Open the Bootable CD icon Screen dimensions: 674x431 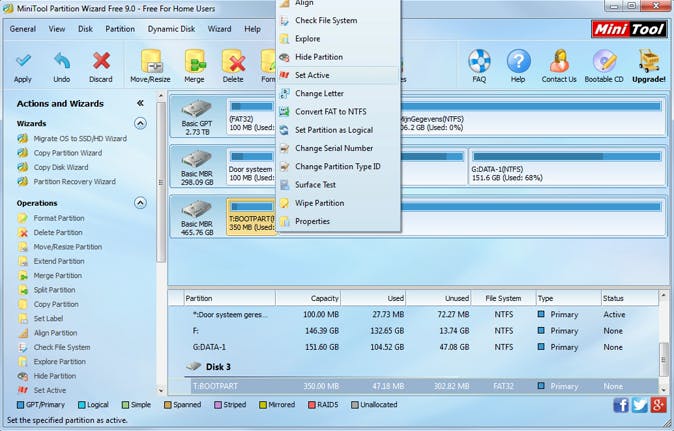pyautogui.click(x=604, y=61)
